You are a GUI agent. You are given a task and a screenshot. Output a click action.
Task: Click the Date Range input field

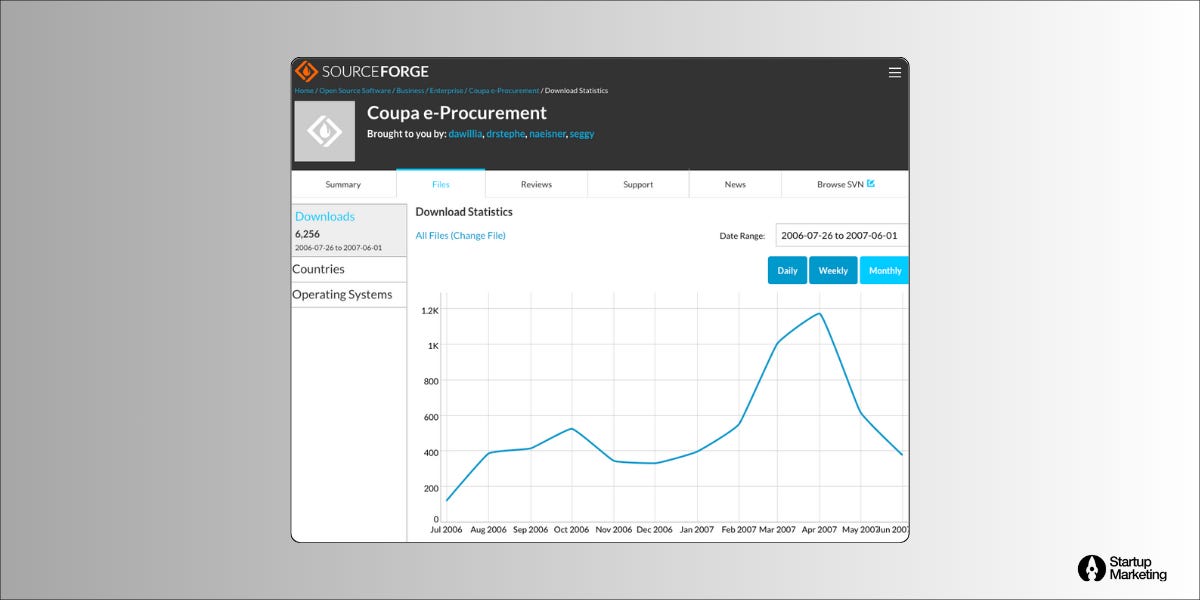[x=841, y=236]
